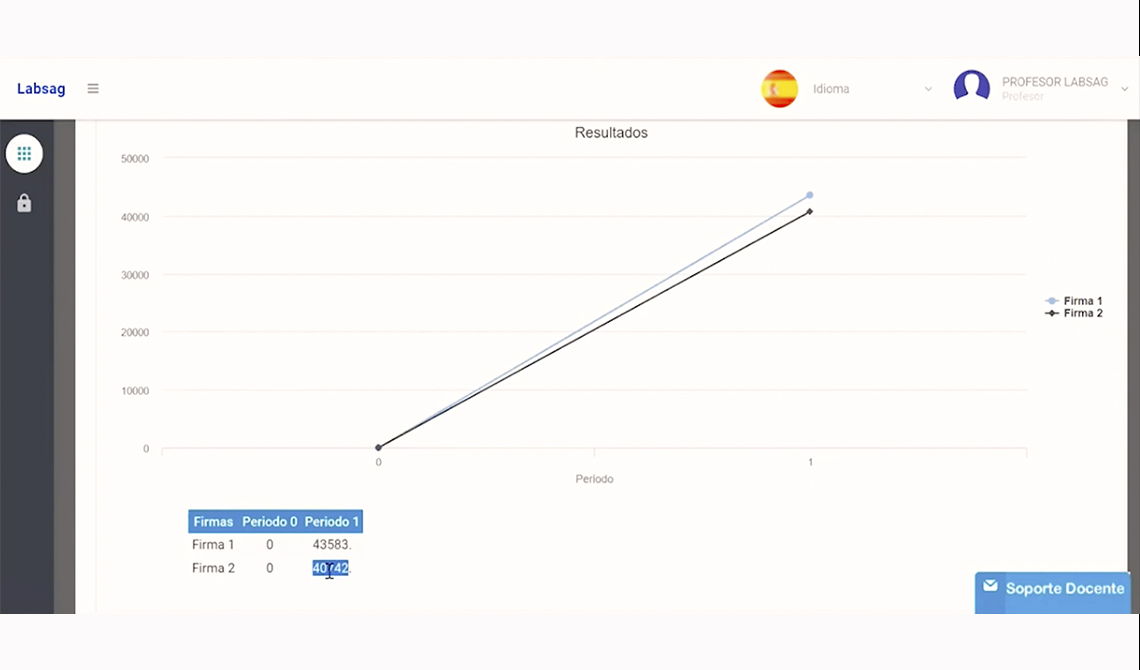
Task: Click the Spanish flag language icon
Action: click(779, 89)
